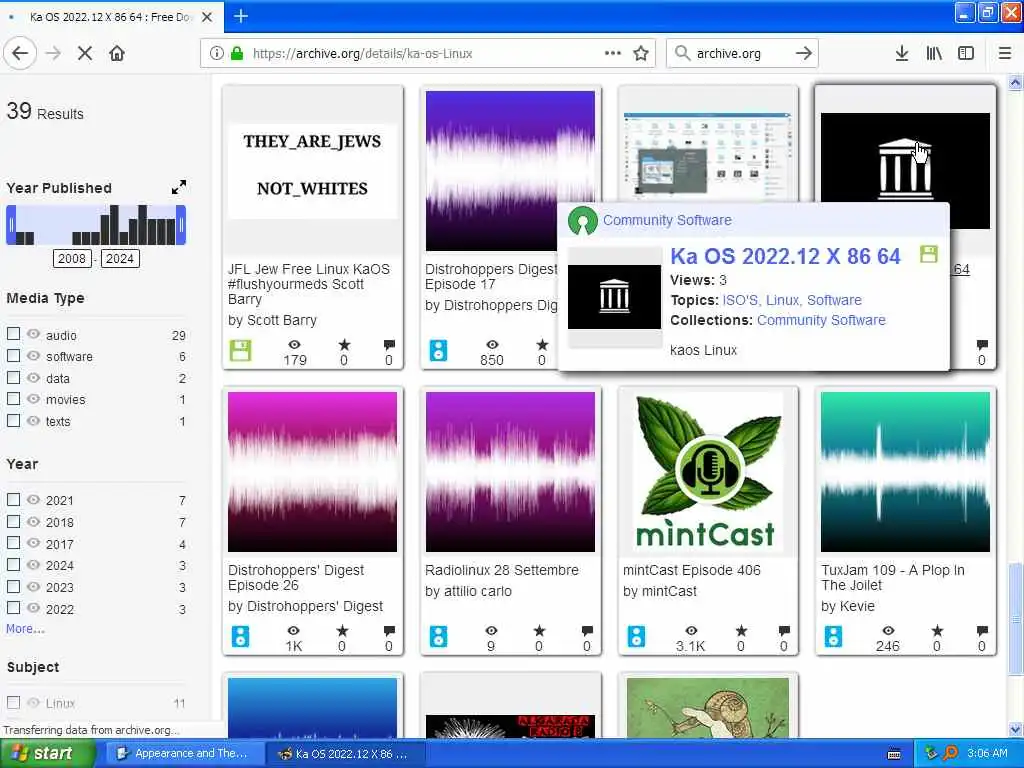Screen dimensions: 1024x768
Task: Click the Community Software collection icon in popup
Action: (583, 221)
